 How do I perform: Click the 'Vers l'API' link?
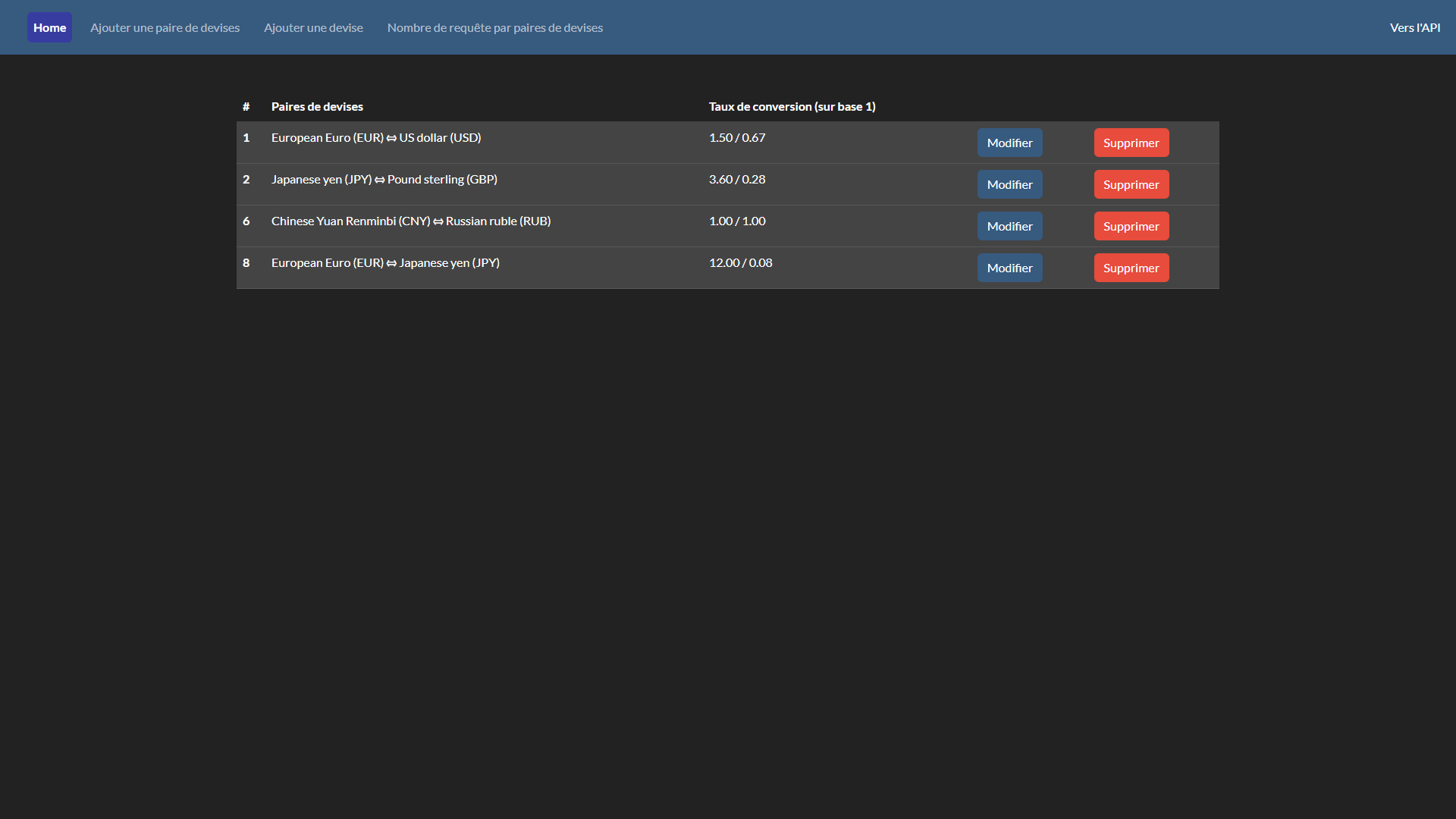tap(1415, 27)
